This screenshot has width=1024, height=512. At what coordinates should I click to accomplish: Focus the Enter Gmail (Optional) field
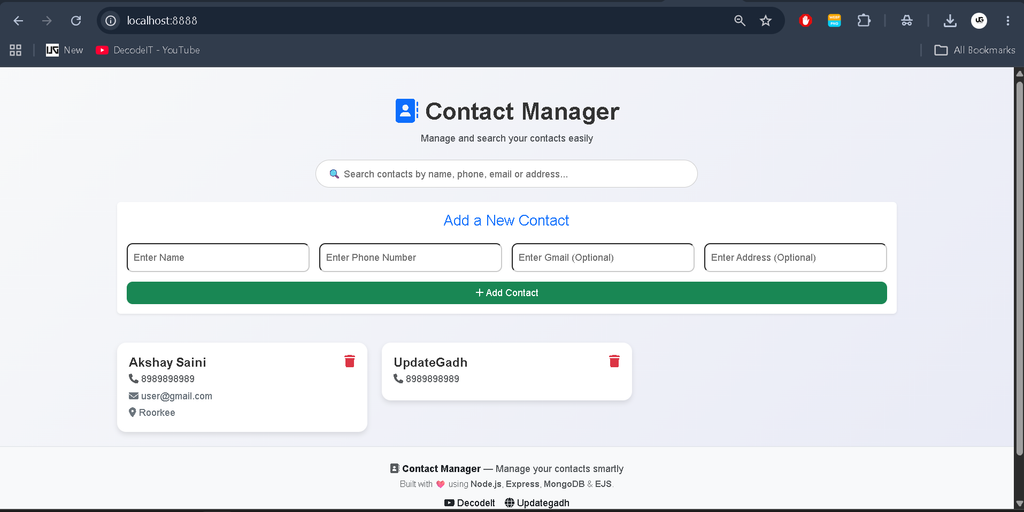point(603,257)
